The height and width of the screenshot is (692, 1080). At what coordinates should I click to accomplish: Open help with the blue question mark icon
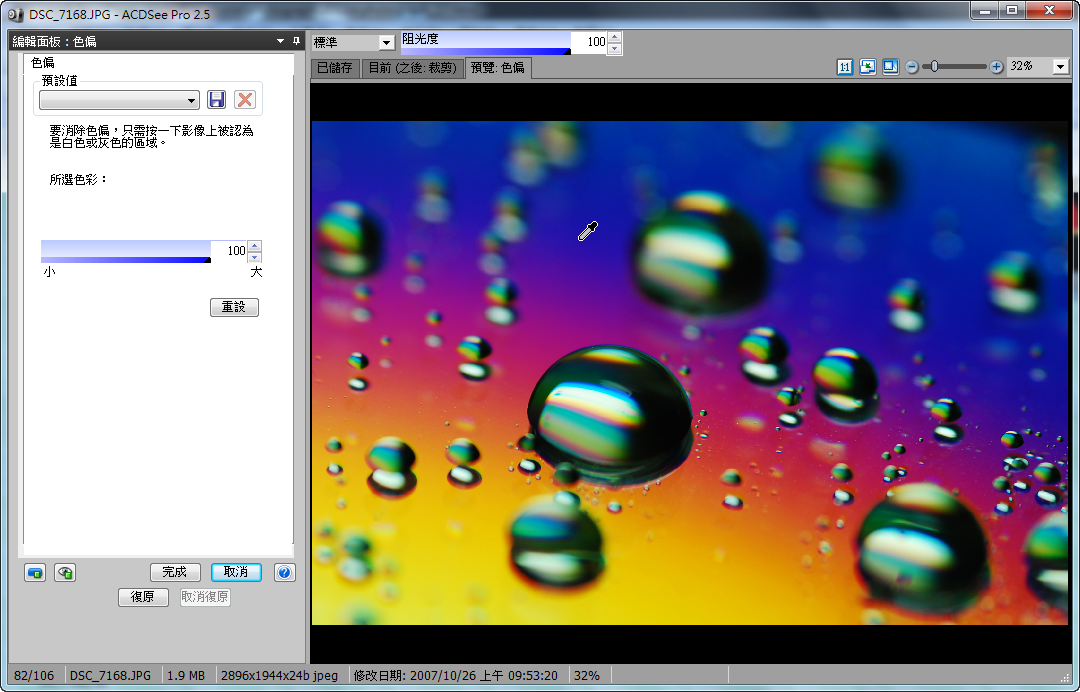coord(284,573)
